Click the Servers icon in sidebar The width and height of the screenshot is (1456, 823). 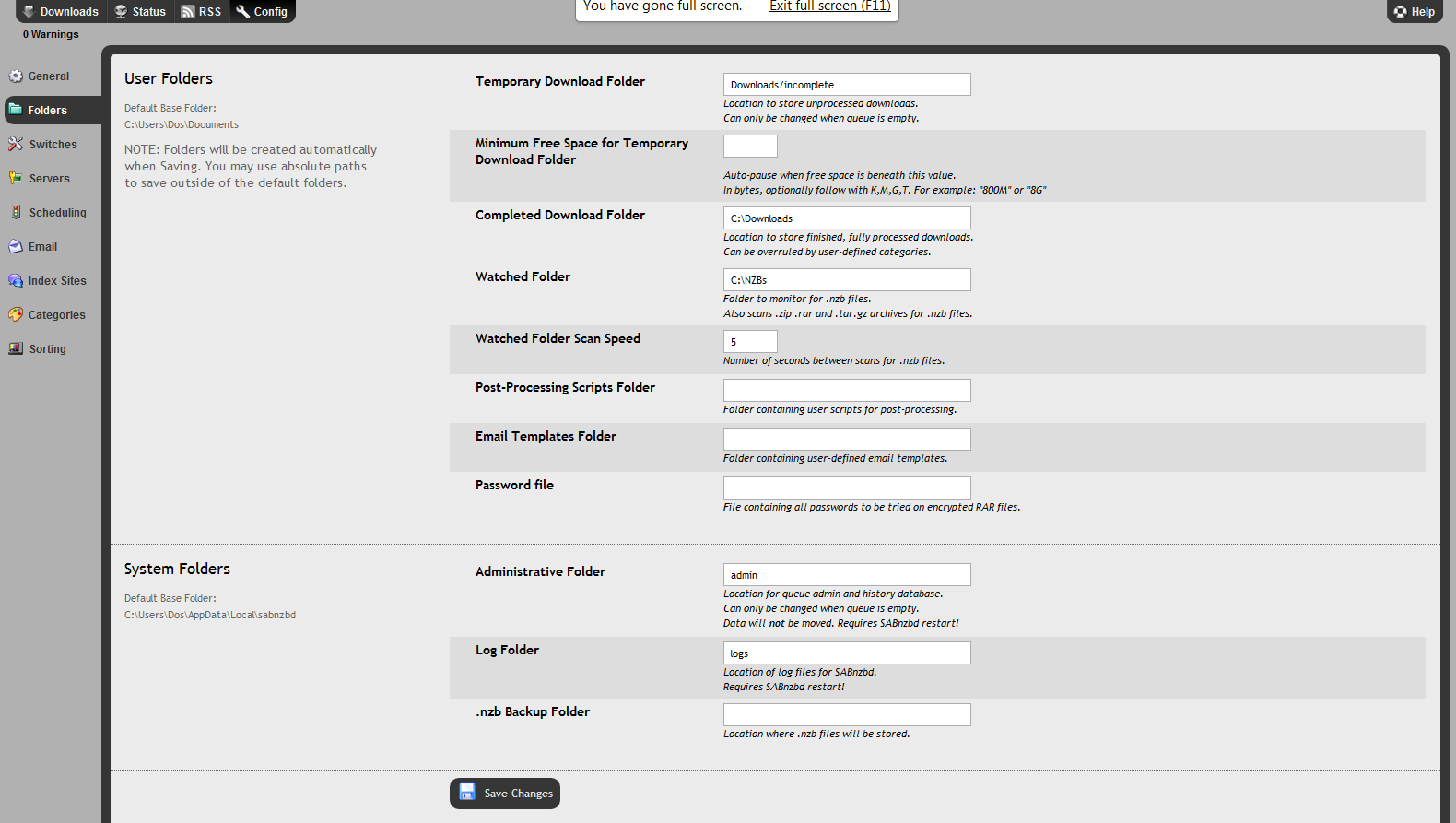point(16,179)
